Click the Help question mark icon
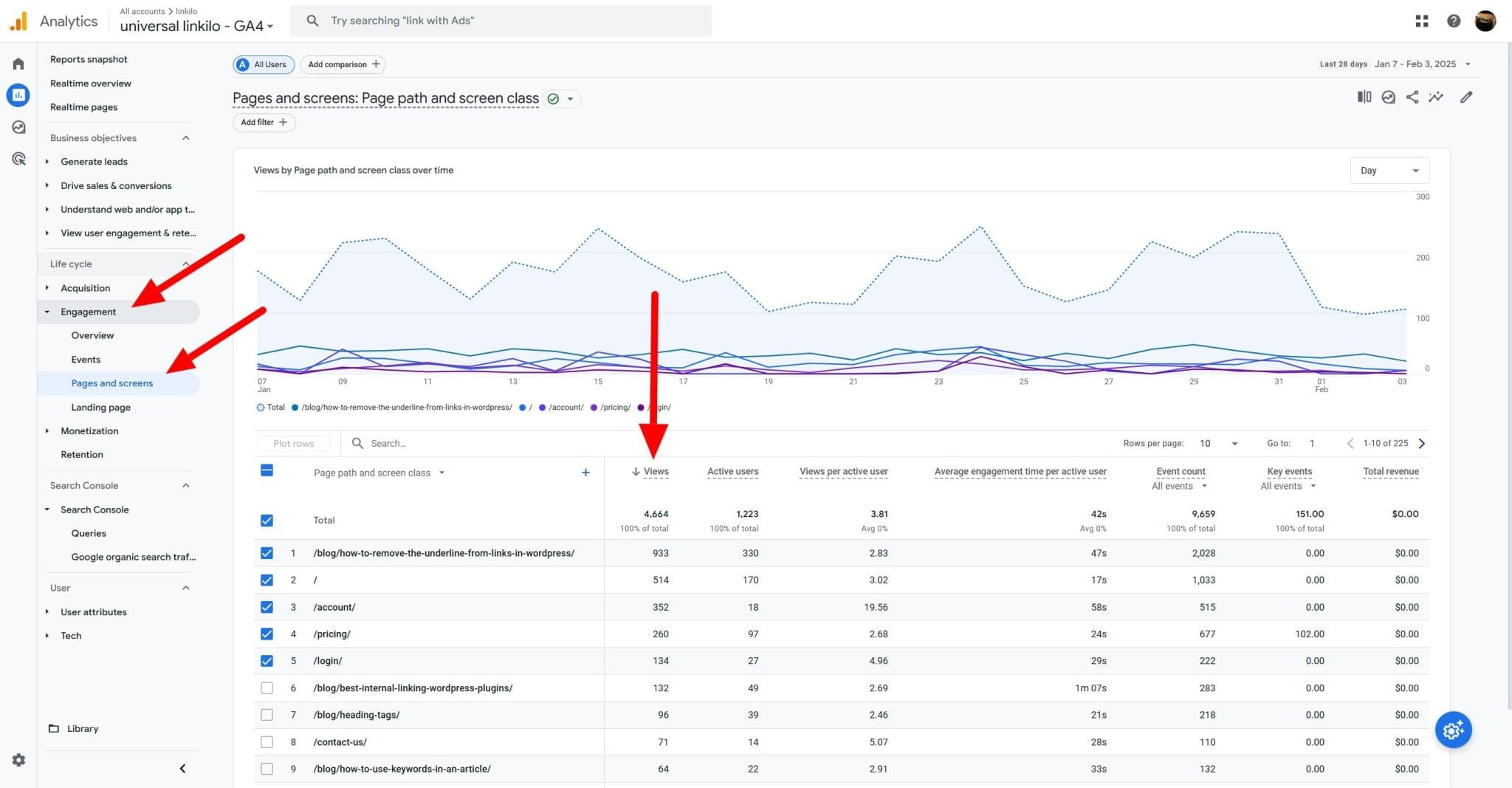The image size is (1512, 788). (x=1454, y=21)
